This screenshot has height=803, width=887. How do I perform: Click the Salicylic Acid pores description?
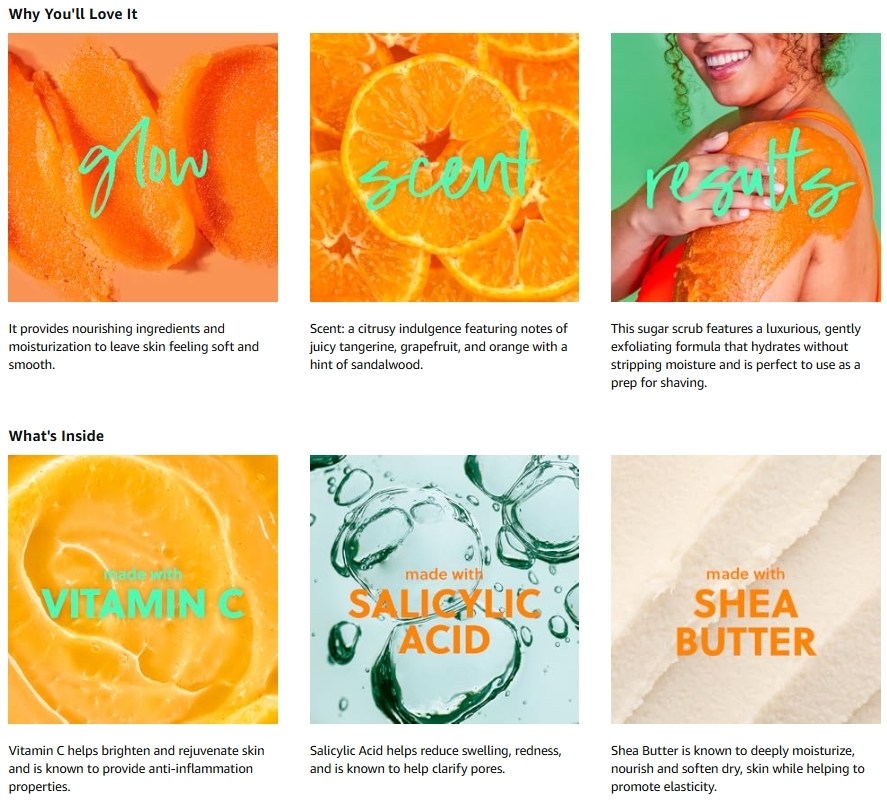click(x=435, y=759)
